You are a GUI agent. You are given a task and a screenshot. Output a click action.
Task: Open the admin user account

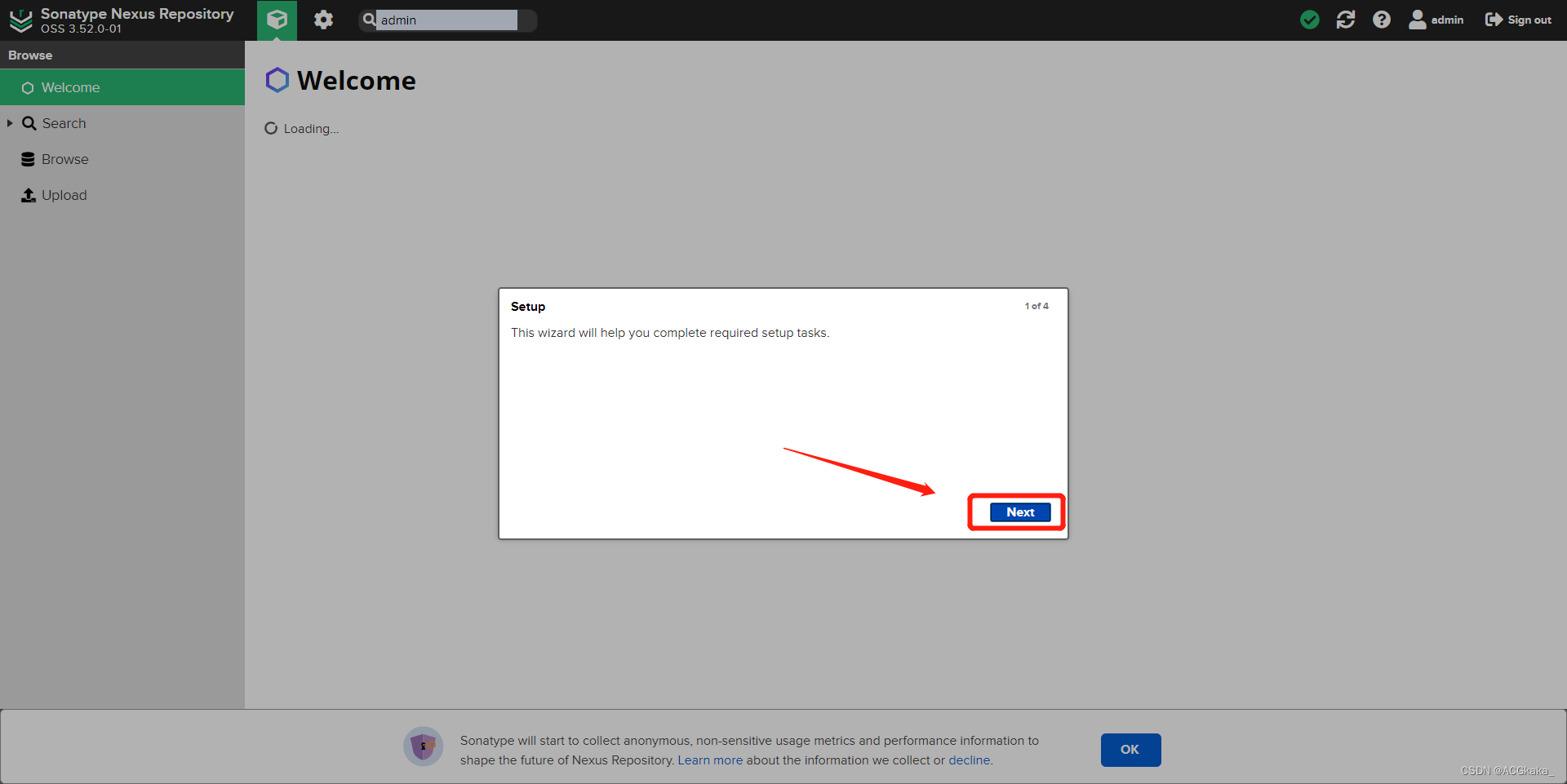point(1436,20)
